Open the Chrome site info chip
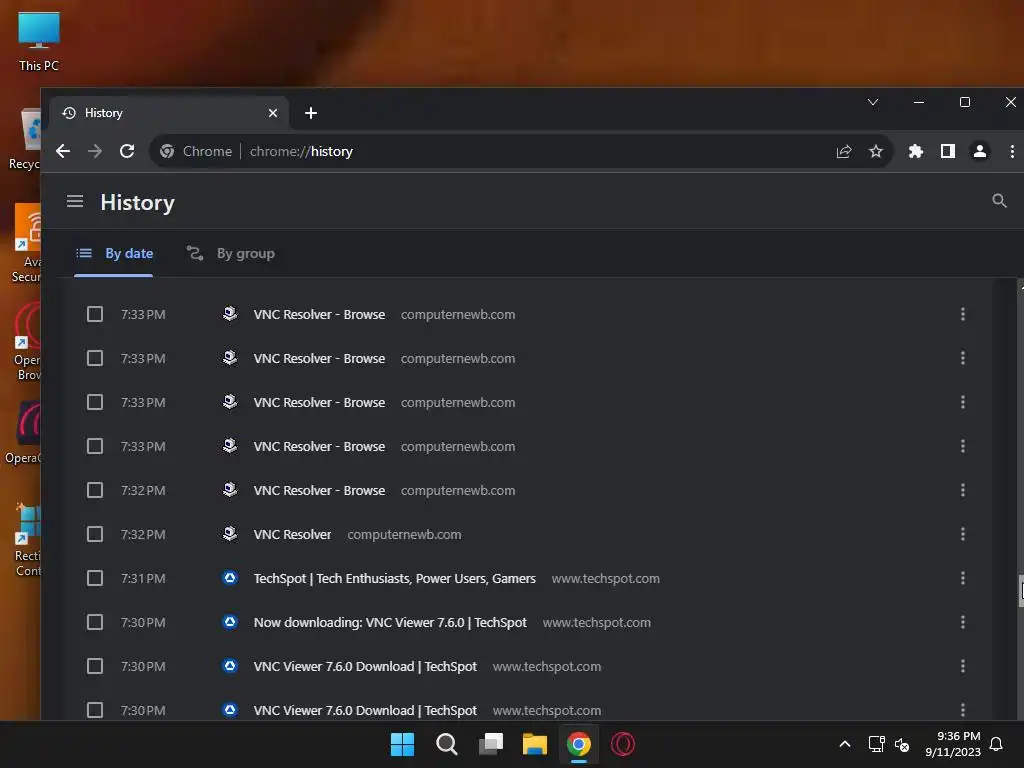The image size is (1024, 768). 196,152
